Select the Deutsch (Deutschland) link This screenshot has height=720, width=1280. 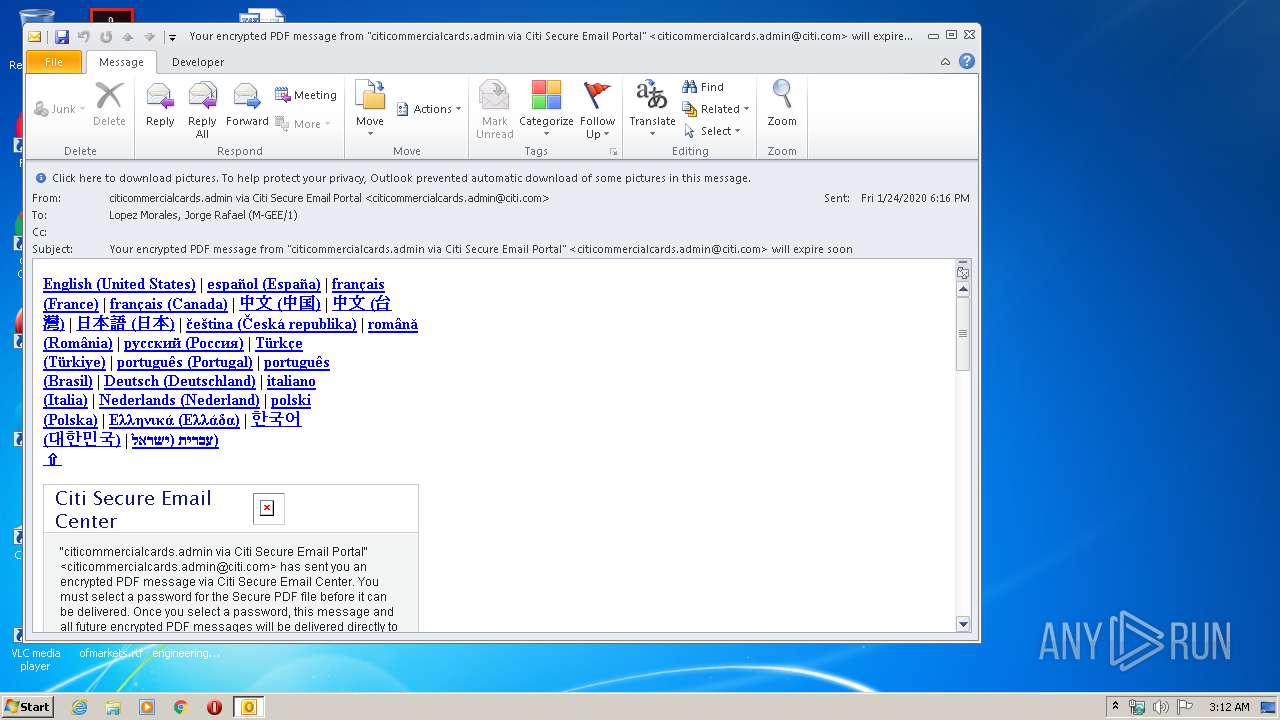point(180,381)
